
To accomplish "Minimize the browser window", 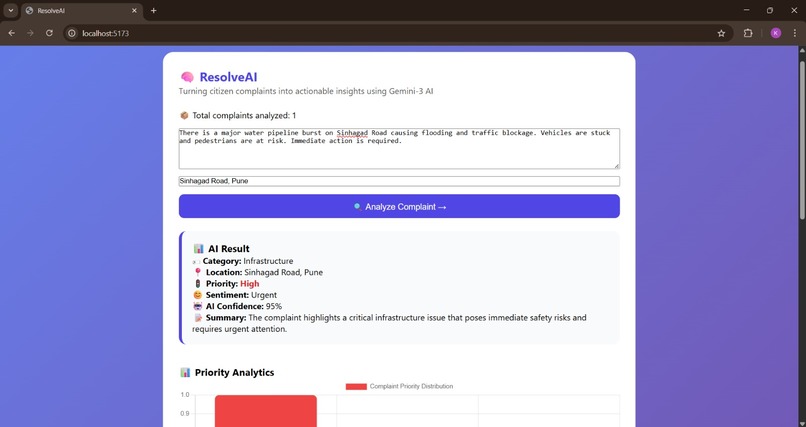I will [x=746, y=10].
